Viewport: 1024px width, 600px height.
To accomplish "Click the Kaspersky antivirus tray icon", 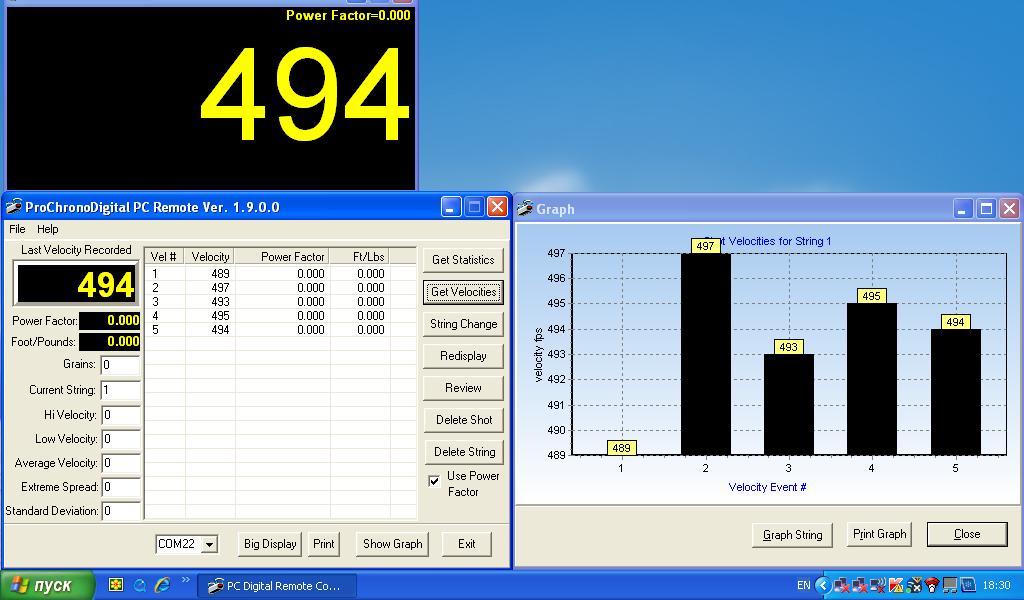I will [x=896, y=585].
